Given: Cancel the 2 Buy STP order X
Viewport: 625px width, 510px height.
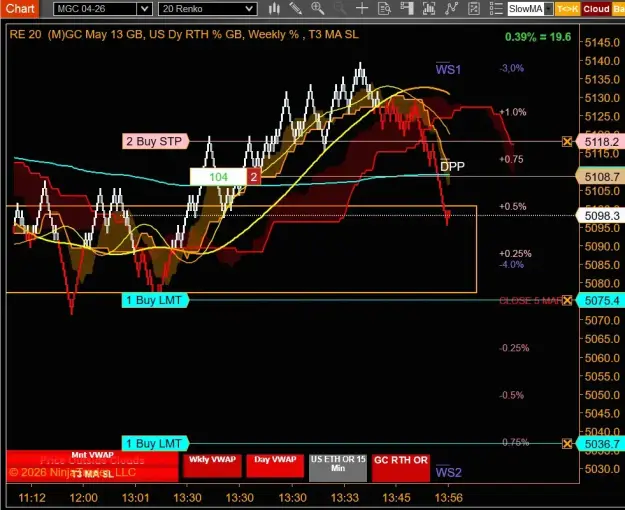Looking at the screenshot, I should pyautogui.click(x=567, y=142).
